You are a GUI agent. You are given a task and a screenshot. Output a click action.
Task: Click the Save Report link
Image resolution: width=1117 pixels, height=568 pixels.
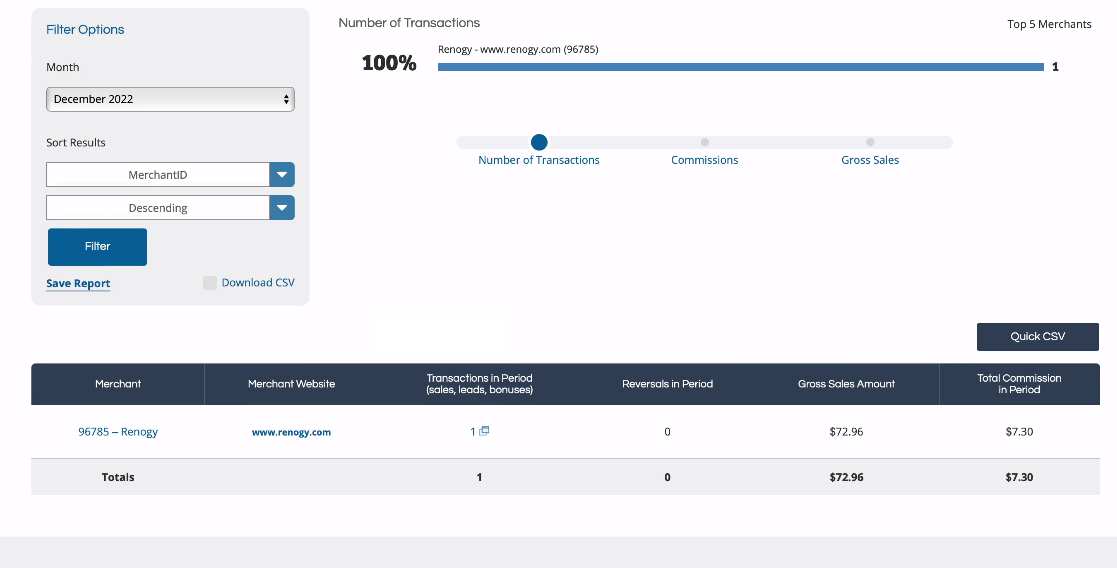pyautogui.click(x=78, y=283)
